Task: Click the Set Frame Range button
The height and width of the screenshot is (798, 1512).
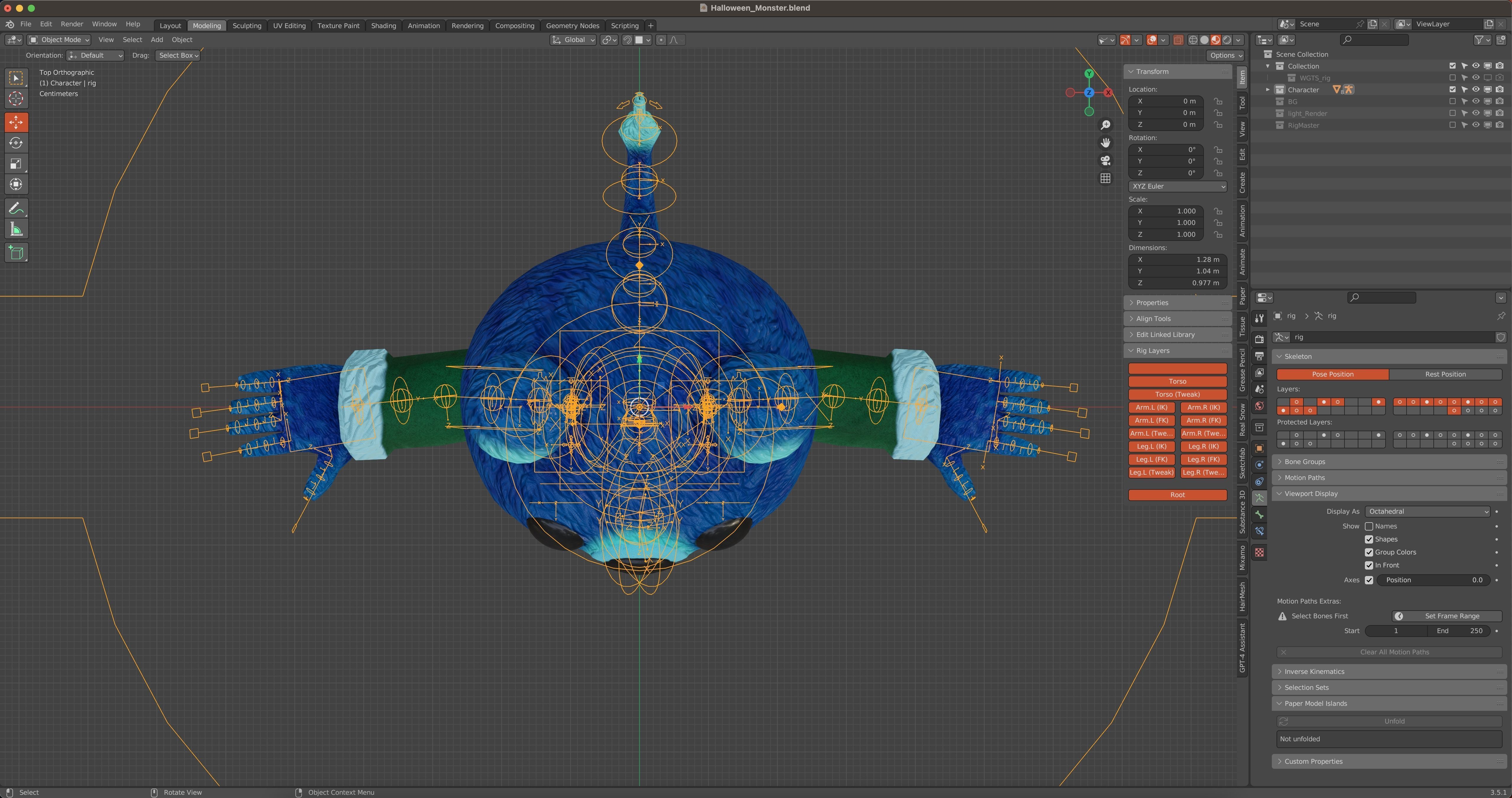Action: pos(1447,616)
